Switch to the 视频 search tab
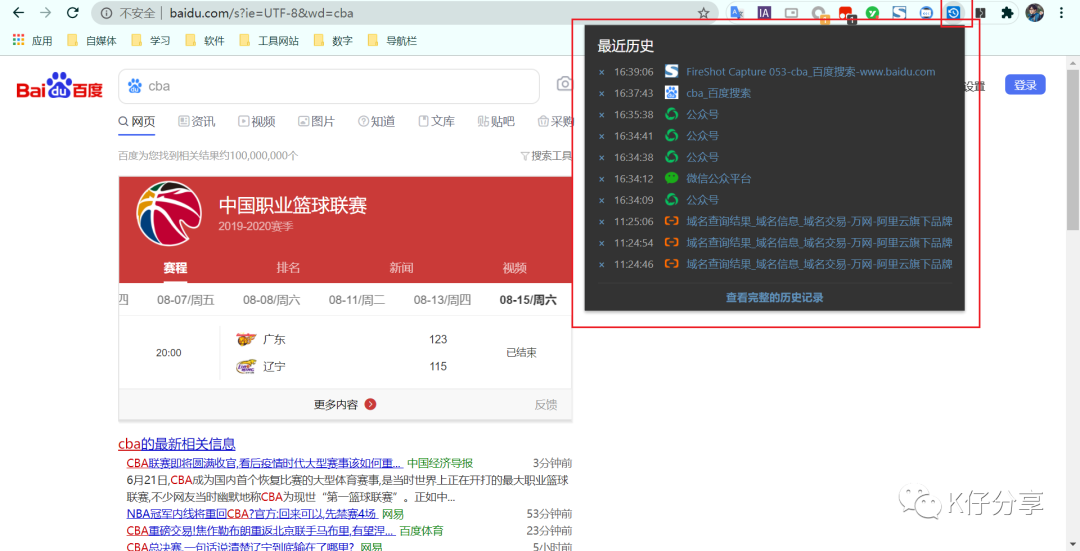Screen dimensions: 1080x551 click(x=256, y=121)
